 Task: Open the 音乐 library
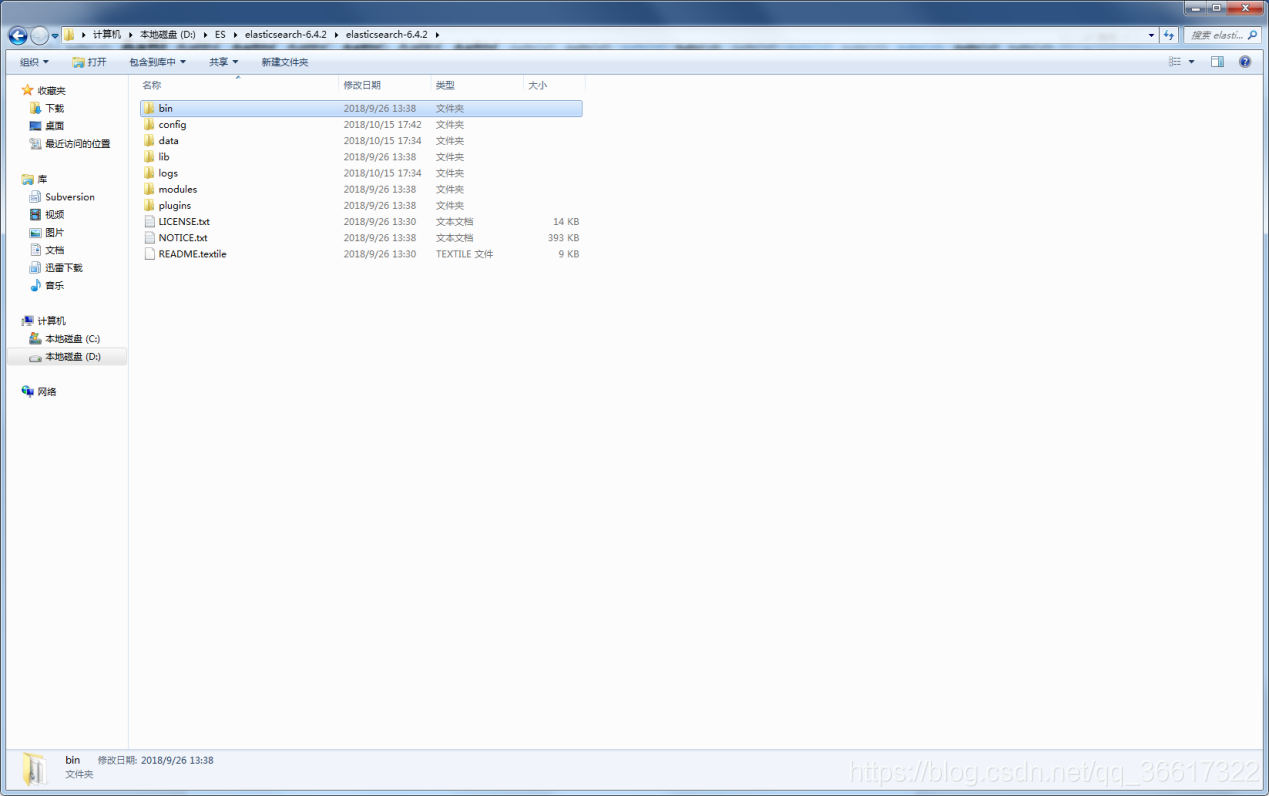pyautogui.click(x=54, y=286)
